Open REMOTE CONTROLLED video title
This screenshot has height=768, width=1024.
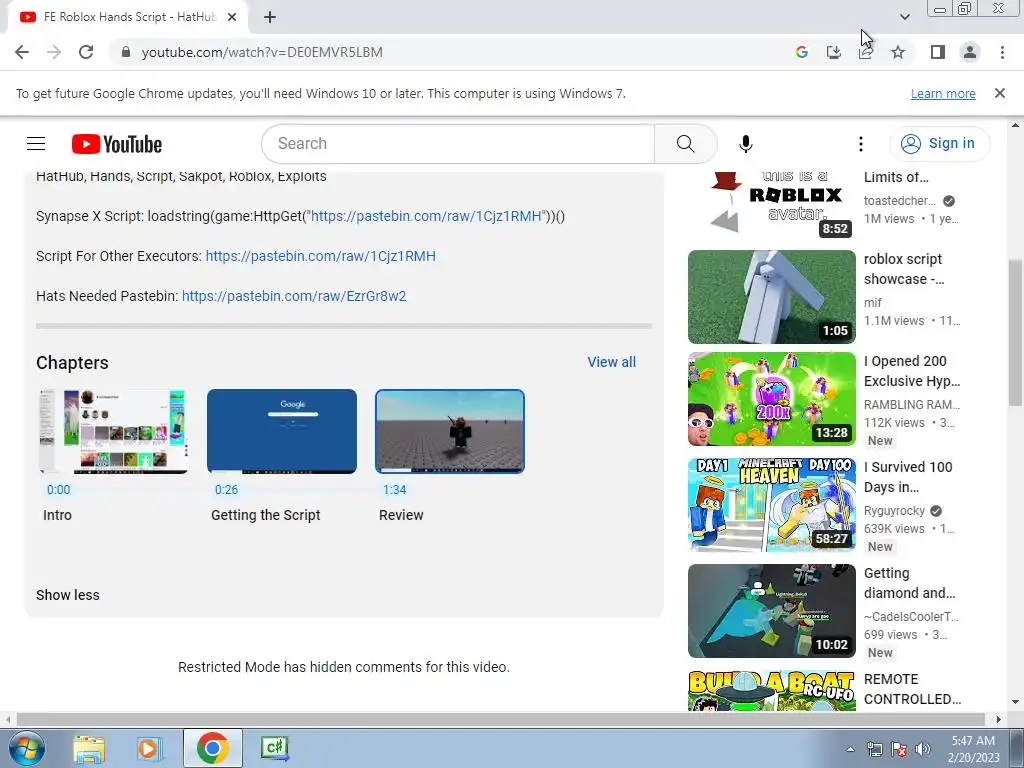912,689
